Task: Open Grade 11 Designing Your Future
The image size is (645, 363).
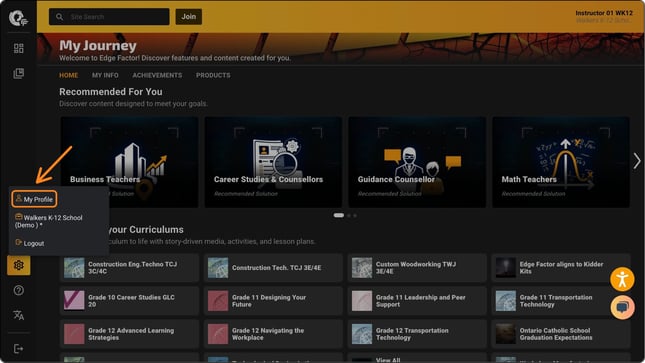Action: (273, 301)
